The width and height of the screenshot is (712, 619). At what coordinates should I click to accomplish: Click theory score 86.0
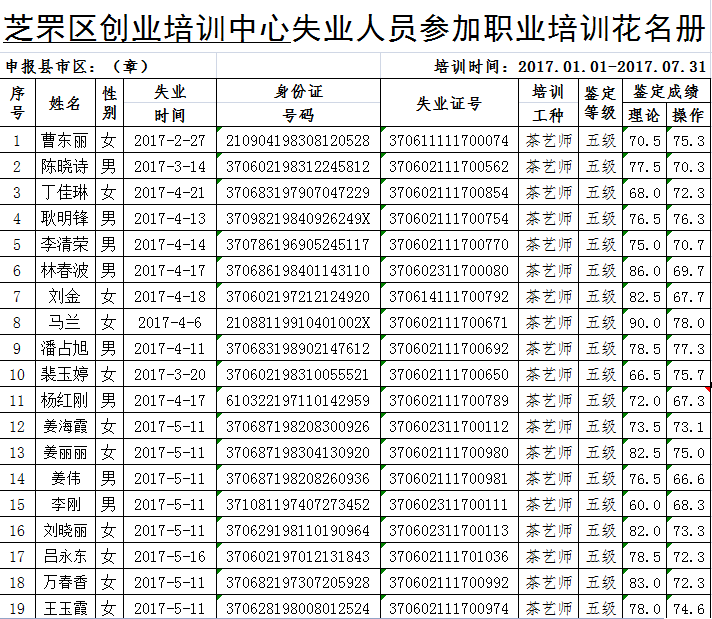[644, 270]
